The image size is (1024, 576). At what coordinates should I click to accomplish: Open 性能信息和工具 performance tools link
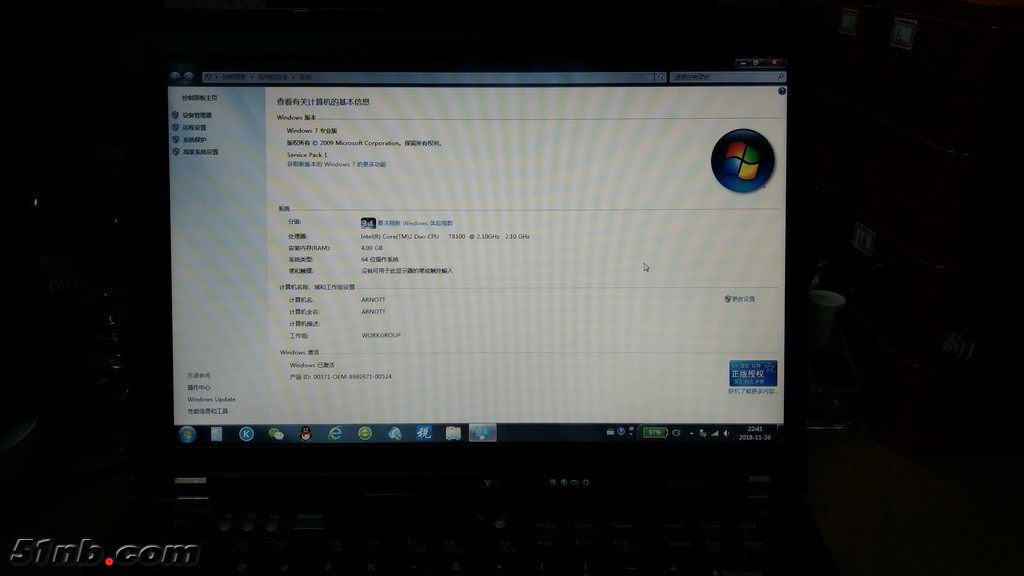pos(208,411)
